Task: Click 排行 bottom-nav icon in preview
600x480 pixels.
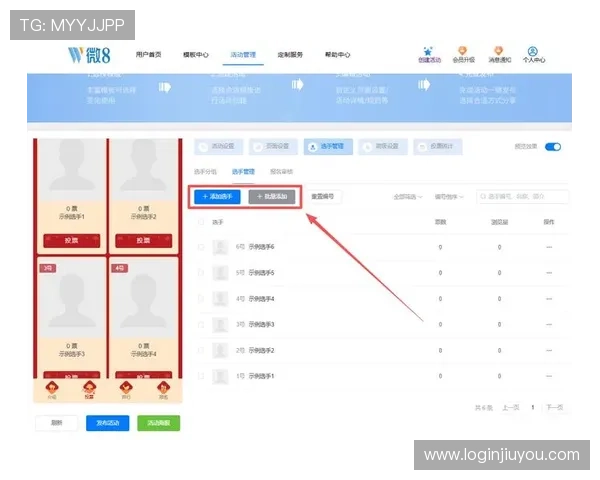Action: point(126,390)
